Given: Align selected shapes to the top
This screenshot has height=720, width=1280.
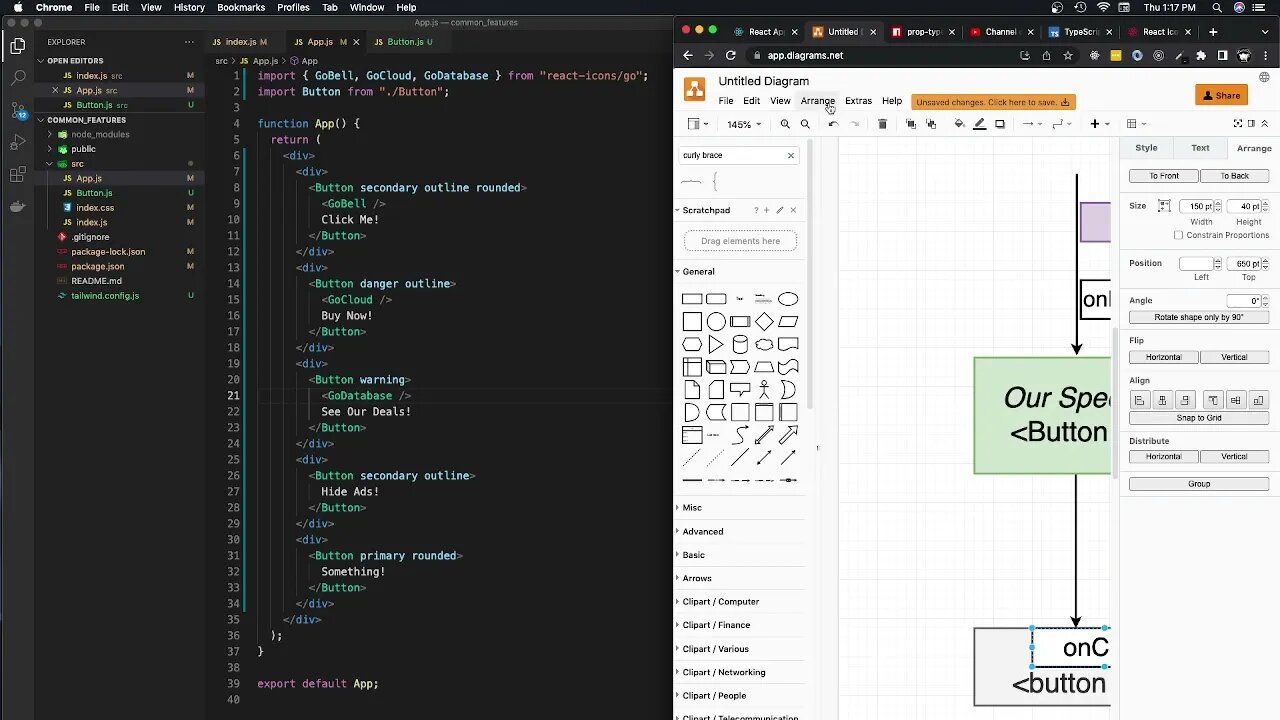Looking at the screenshot, I should (x=1213, y=400).
